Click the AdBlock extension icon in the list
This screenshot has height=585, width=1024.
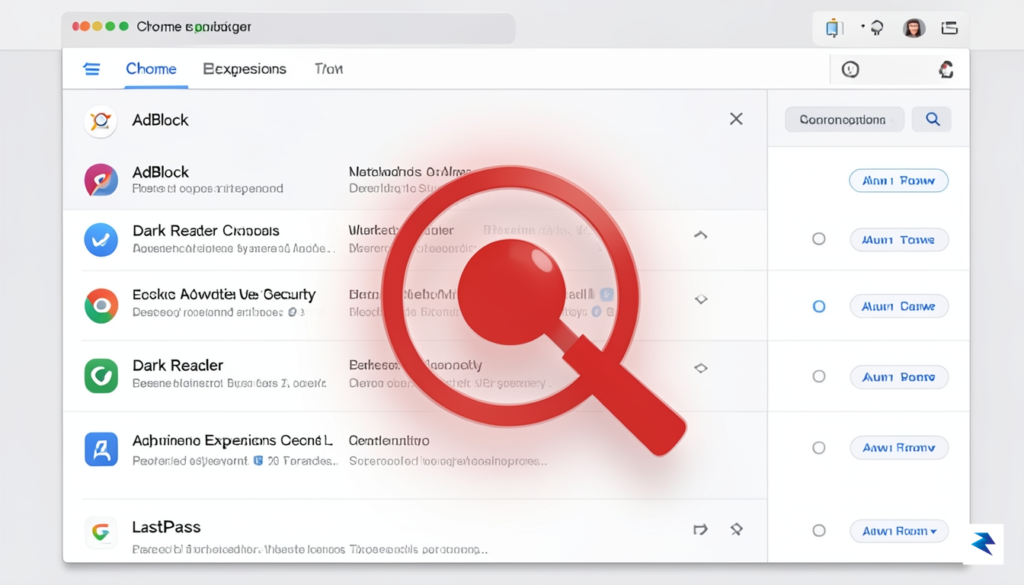pos(101,180)
